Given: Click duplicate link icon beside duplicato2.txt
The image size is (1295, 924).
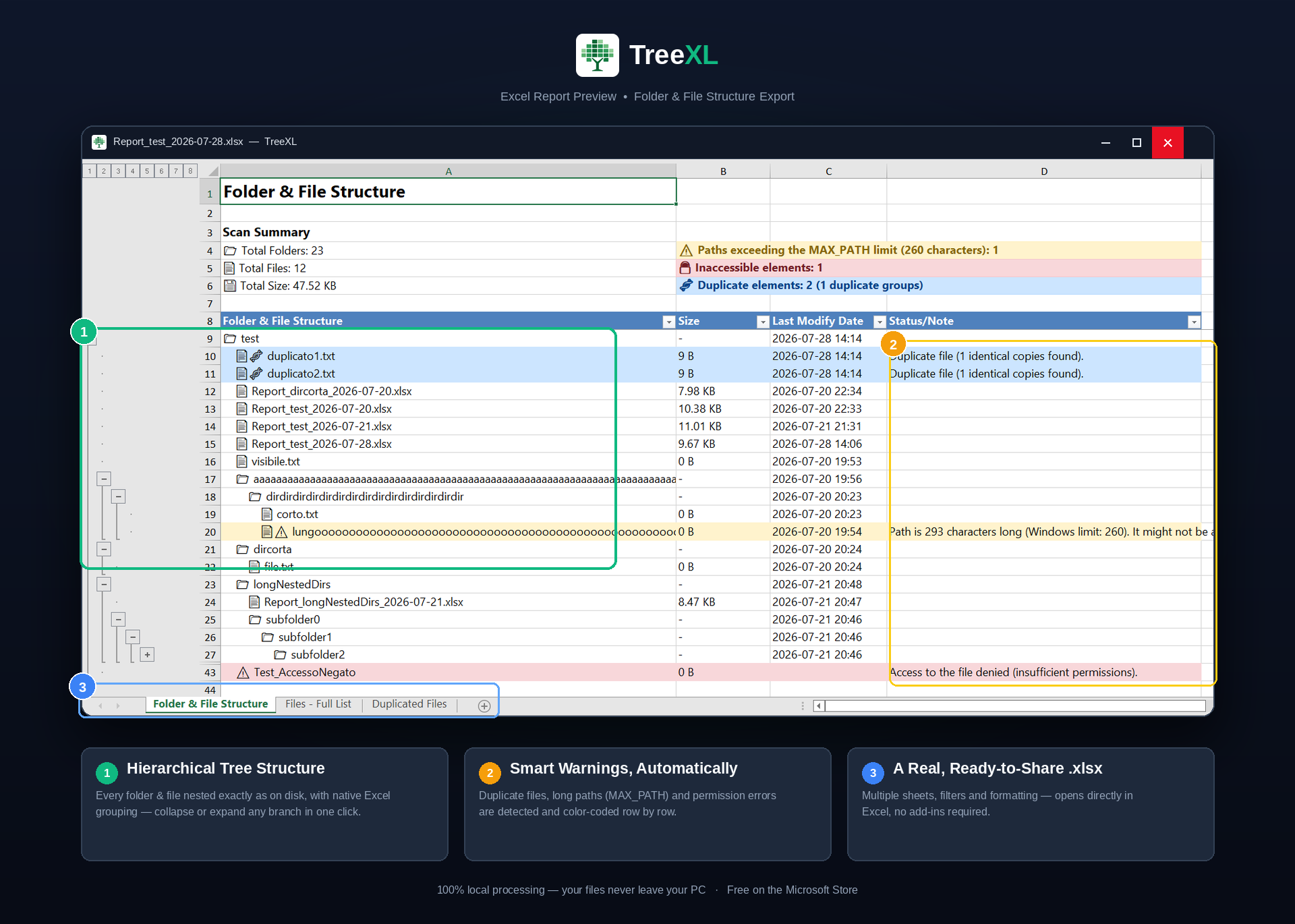Looking at the screenshot, I should [257, 374].
